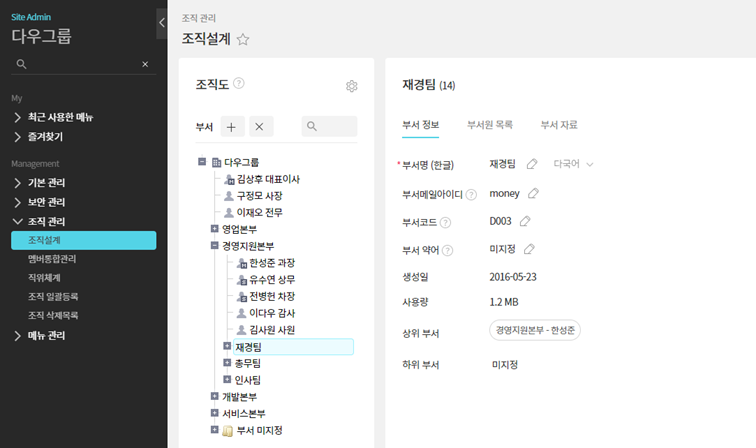Switch to the 부서 자료 tab
The width and height of the screenshot is (756, 448).
pyautogui.click(x=559, y=125)
